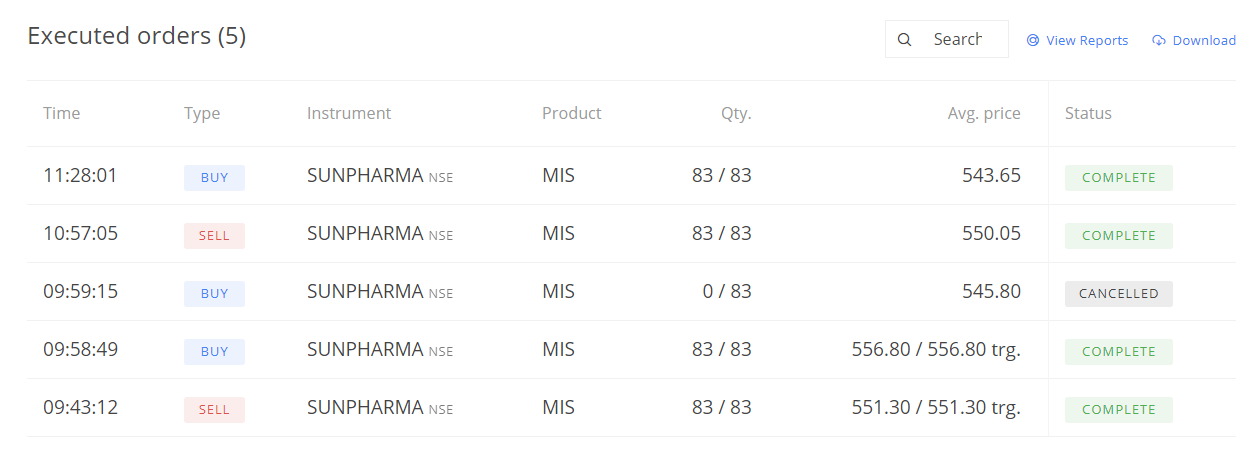Image resolution: width=1254 pixels, height=472 pixels.
Task: Sort orders by Time column header
Action: [x=61, y=113]
